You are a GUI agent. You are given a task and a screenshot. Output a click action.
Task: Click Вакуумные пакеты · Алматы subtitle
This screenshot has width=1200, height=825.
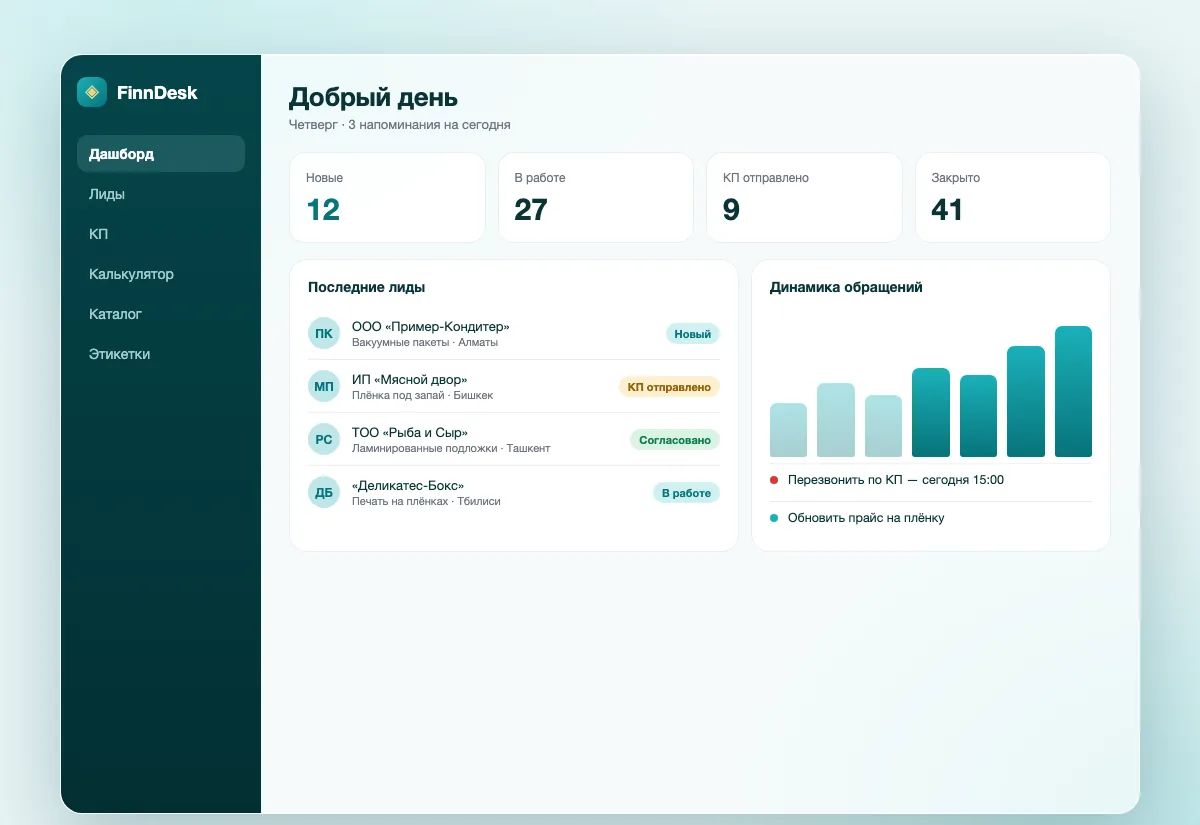coord(425,342)
